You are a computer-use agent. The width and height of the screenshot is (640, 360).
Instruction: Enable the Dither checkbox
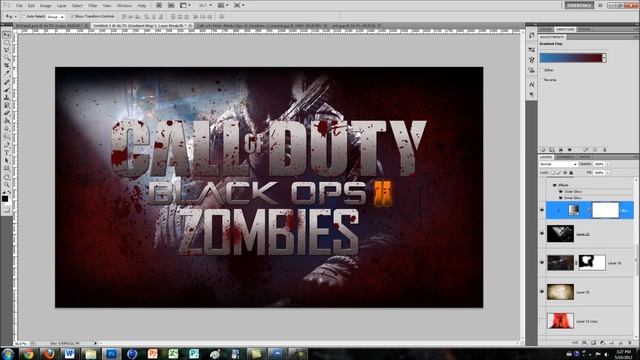tap(542, 70)
